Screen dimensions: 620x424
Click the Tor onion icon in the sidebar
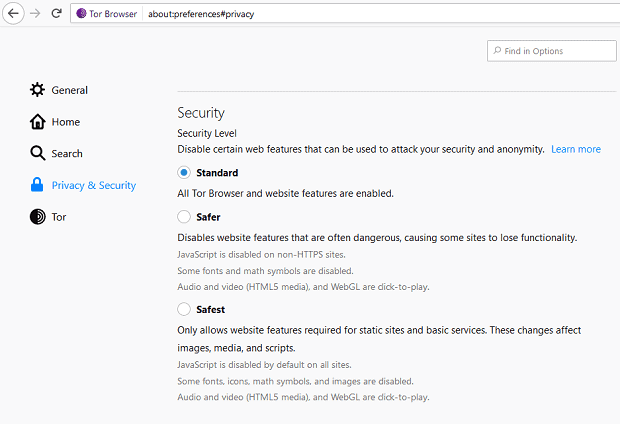click(x=38, y=217)
